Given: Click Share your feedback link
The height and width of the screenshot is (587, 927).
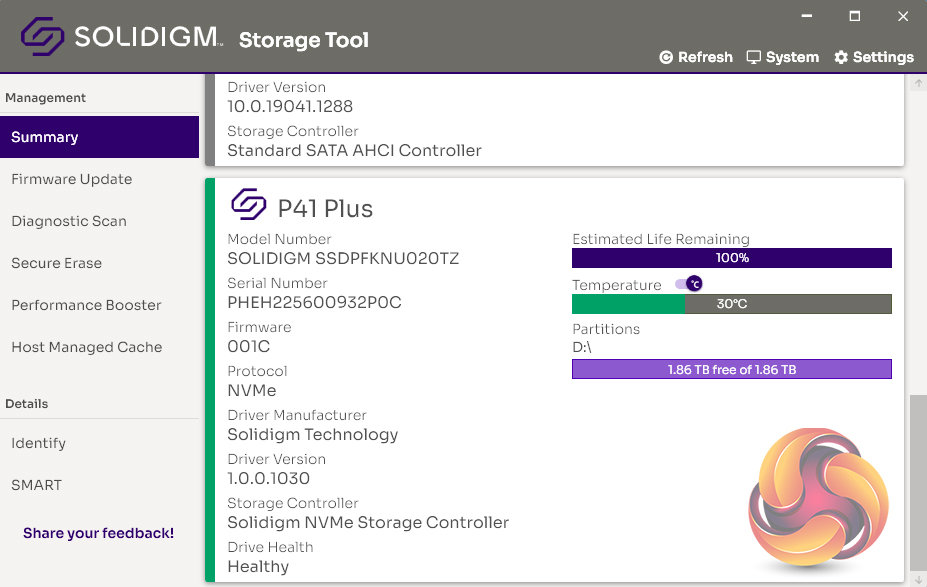Looking at the screenshot, I should 99,533.
